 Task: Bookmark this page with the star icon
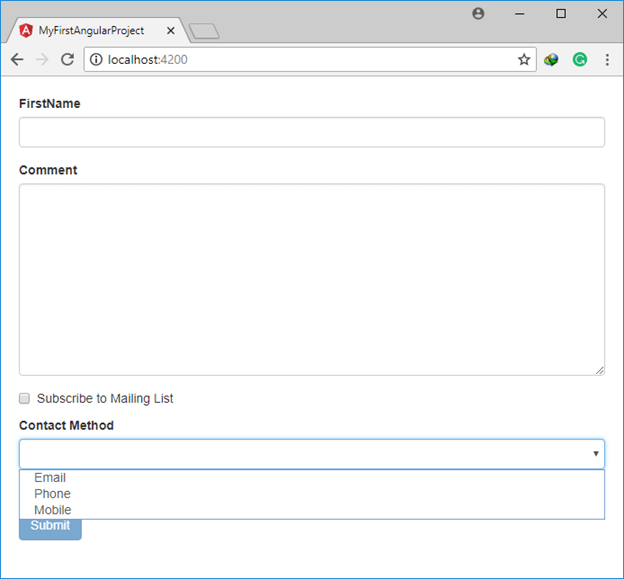coord(524,60)
